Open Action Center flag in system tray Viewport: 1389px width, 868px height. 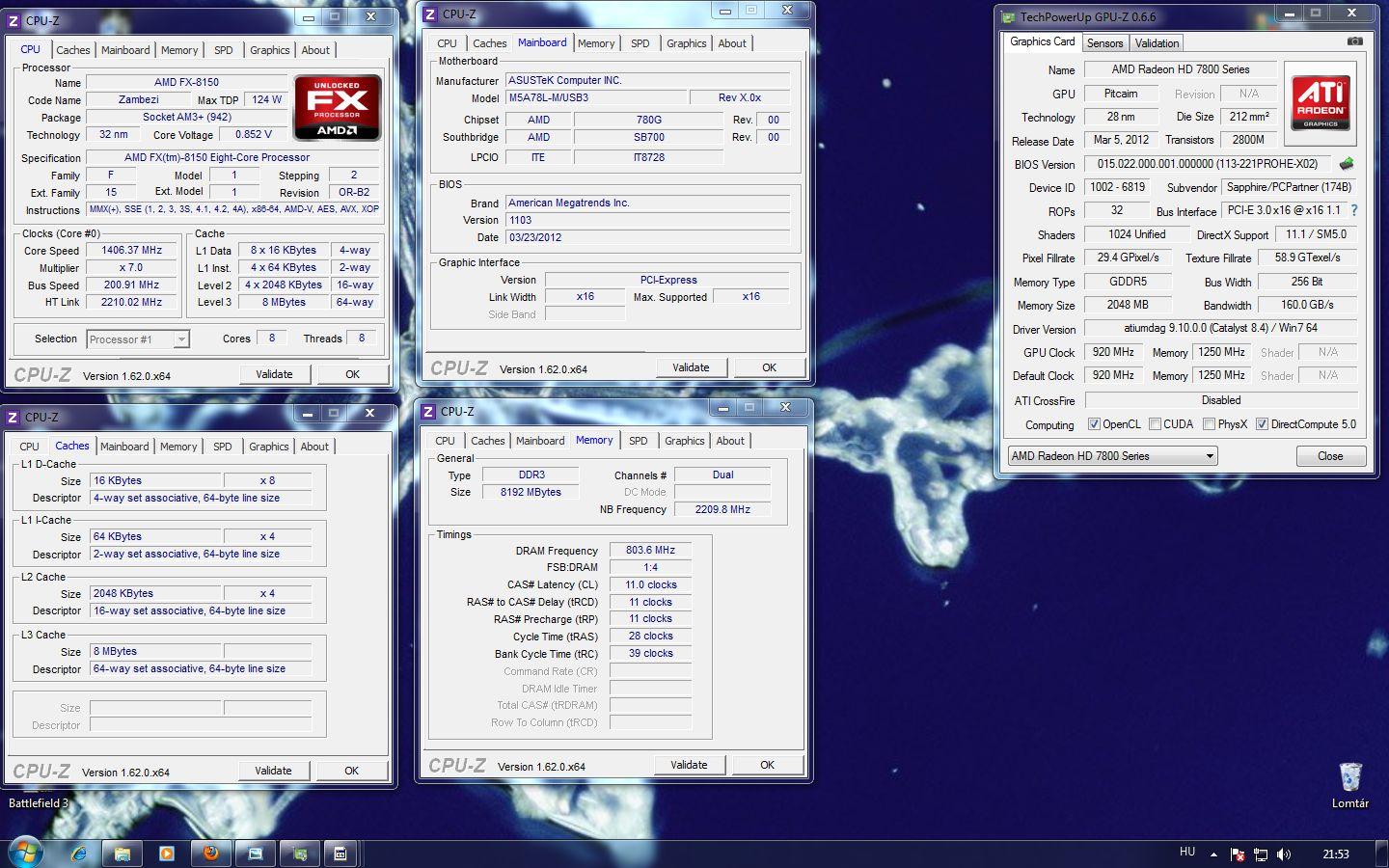pos(1237,854)
